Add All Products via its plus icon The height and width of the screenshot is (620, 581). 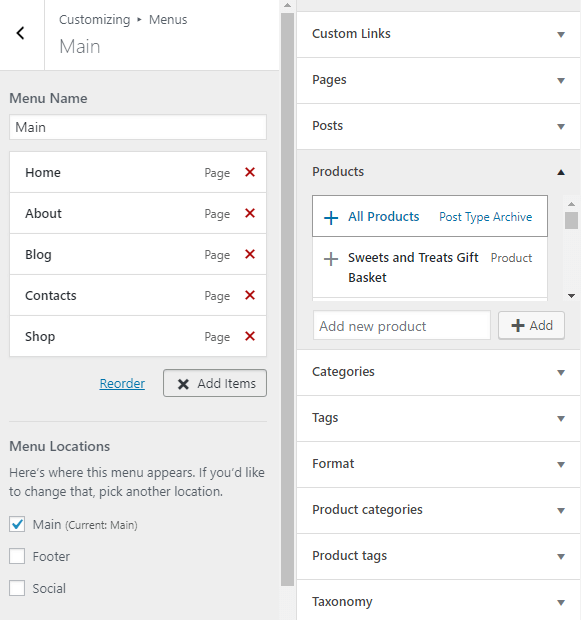(x=331, y=217)
